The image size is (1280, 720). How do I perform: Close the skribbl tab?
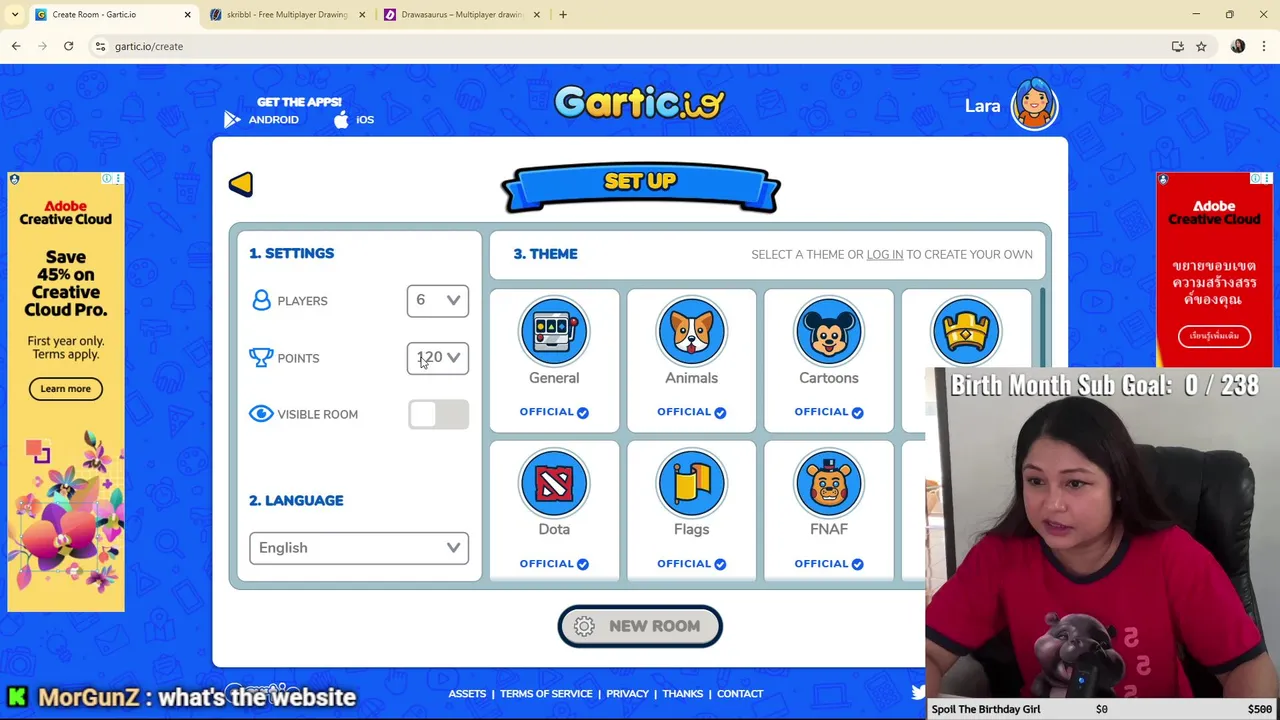362,15
